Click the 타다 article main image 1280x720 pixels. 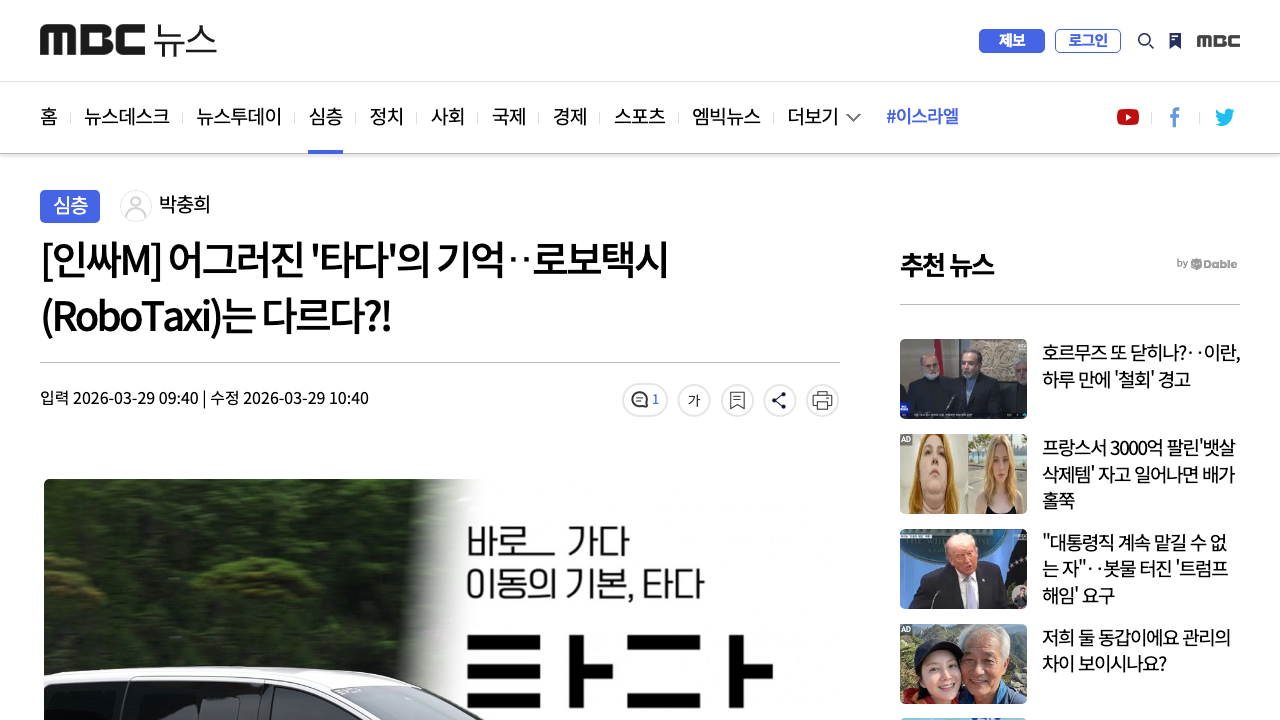point(440,600)
